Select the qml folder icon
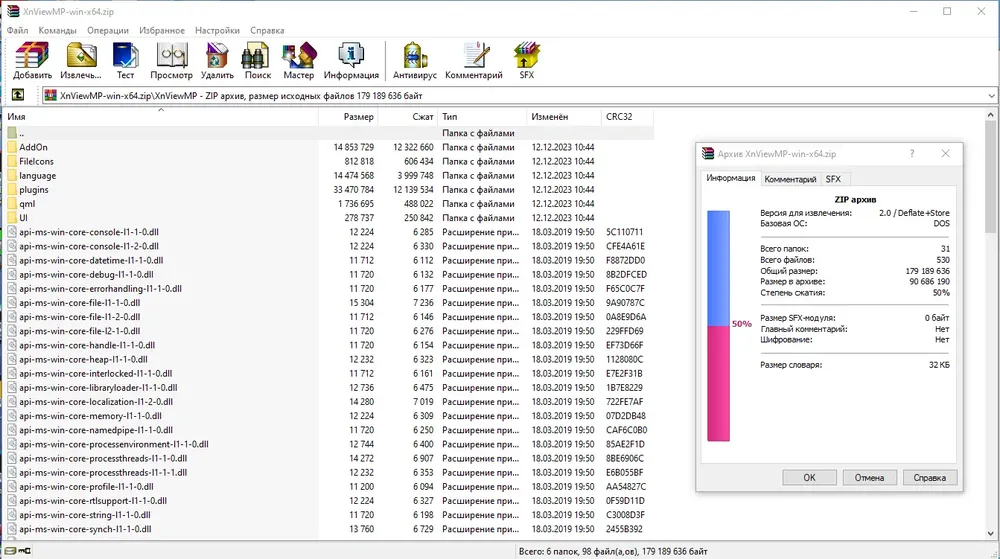The width and height of the screenshot is (1000, 559). click(12, 204)
